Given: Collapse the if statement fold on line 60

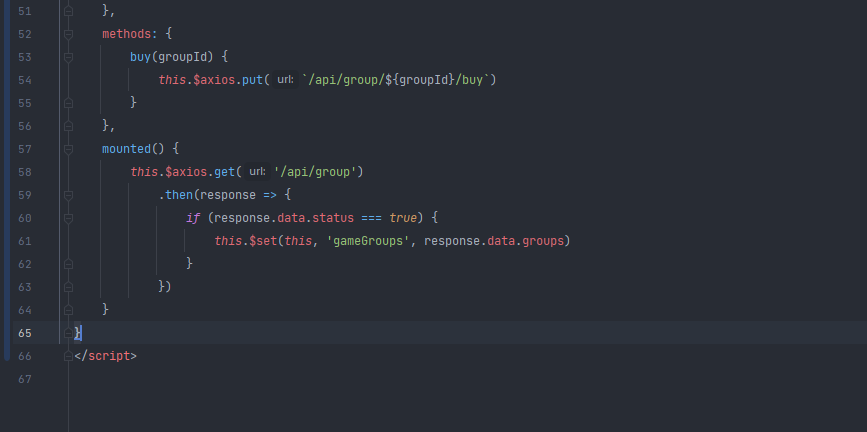Looking at the screenshot, I should (69, 218).
